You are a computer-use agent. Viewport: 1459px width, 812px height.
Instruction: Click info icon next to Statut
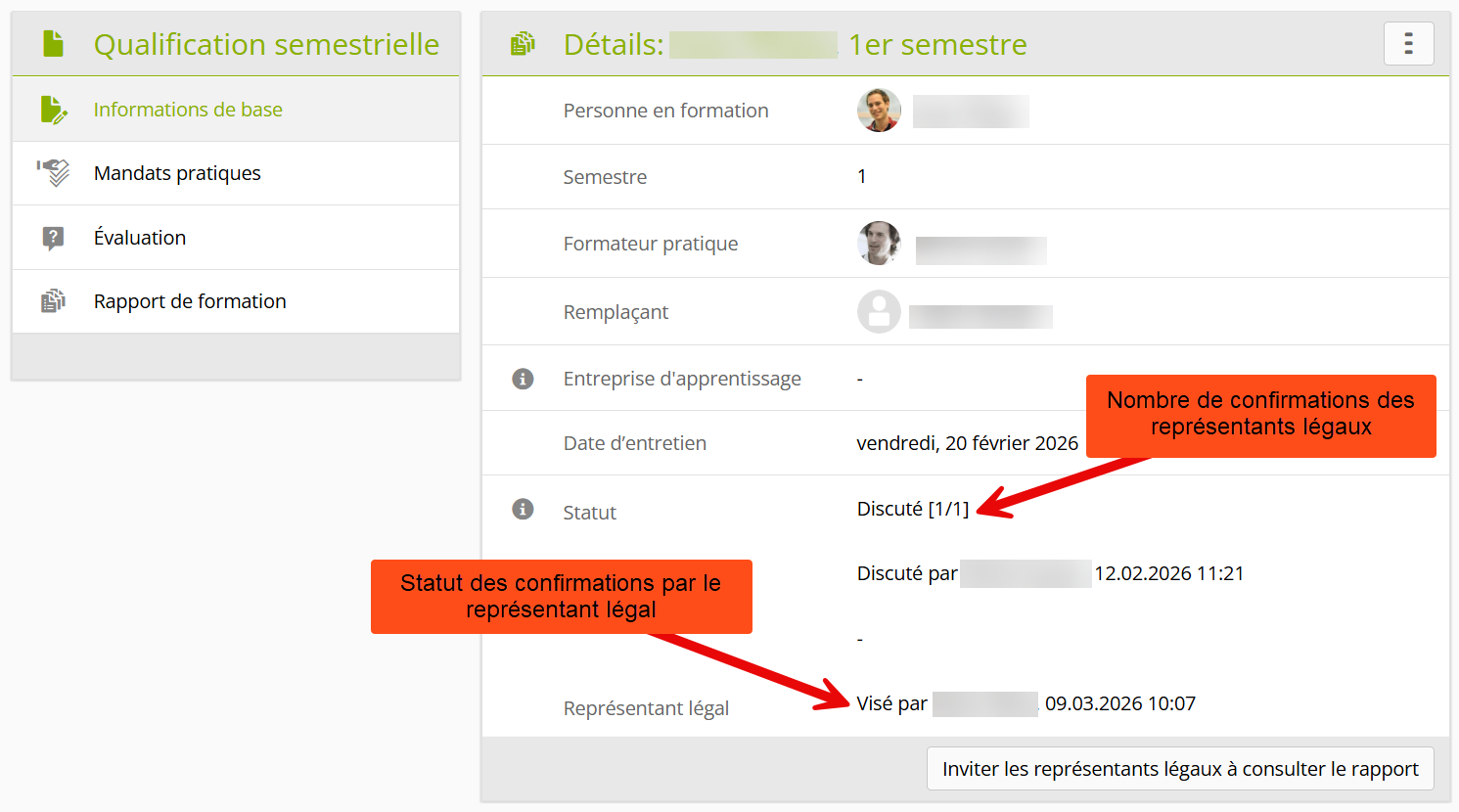pyautogui.click(x=524, y=509)
